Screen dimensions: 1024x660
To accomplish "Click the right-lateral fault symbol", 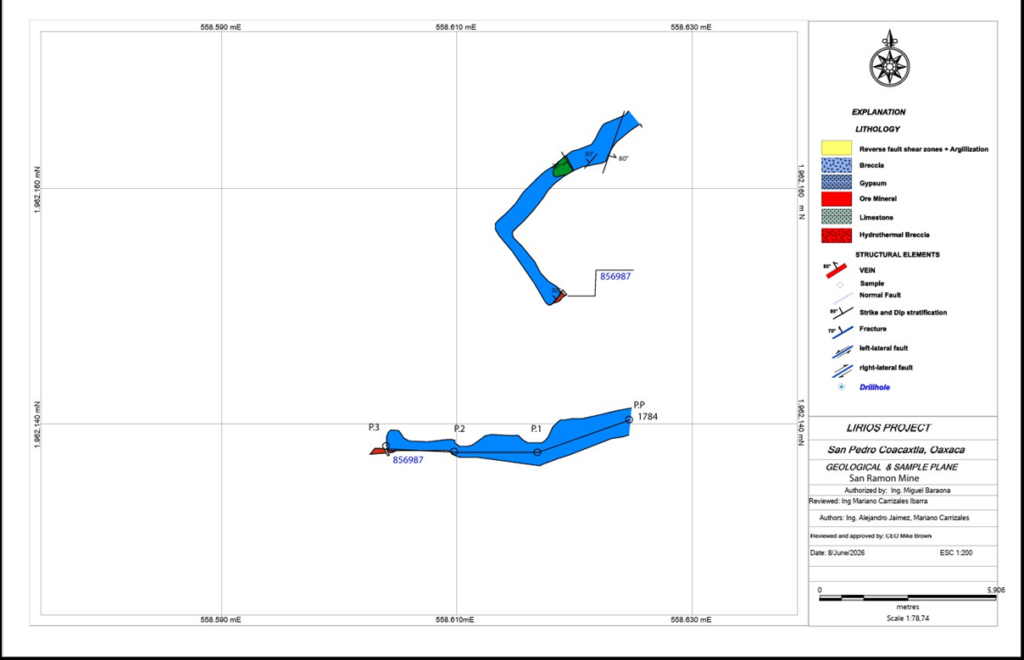I will point(841,370).
